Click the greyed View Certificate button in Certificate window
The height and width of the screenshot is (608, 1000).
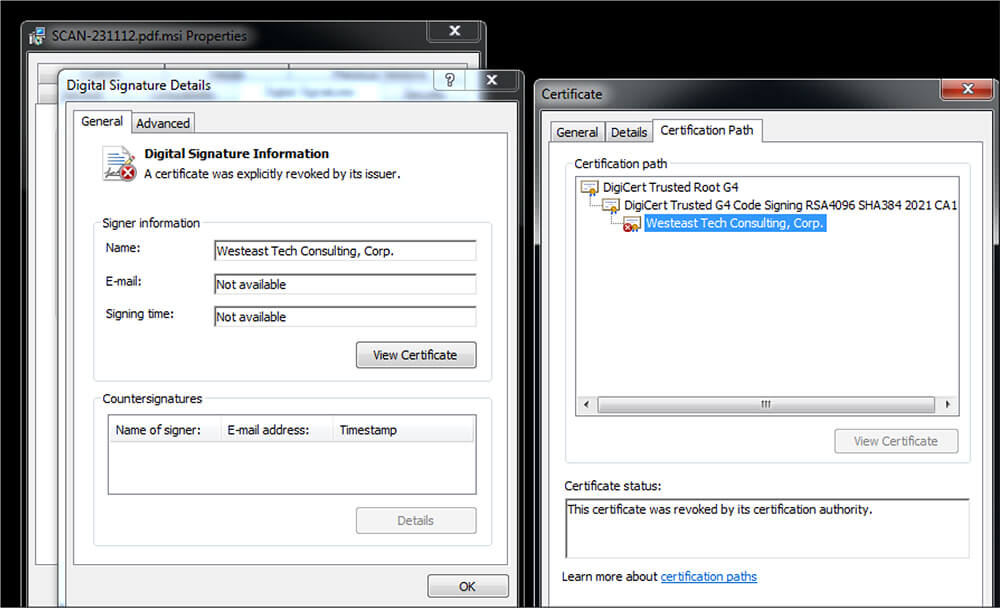[895, 441]
